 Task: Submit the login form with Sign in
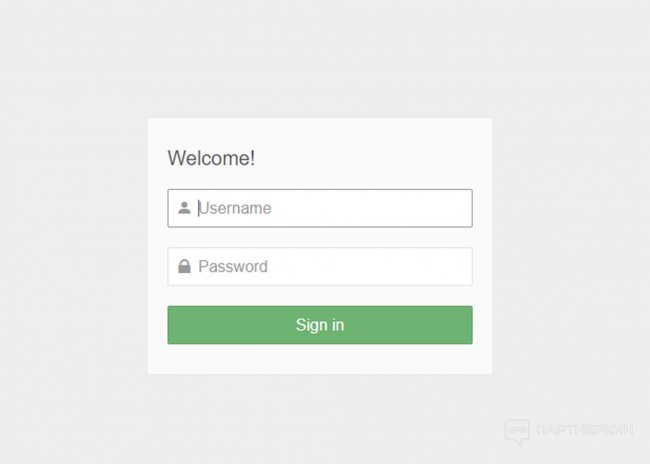320,325
